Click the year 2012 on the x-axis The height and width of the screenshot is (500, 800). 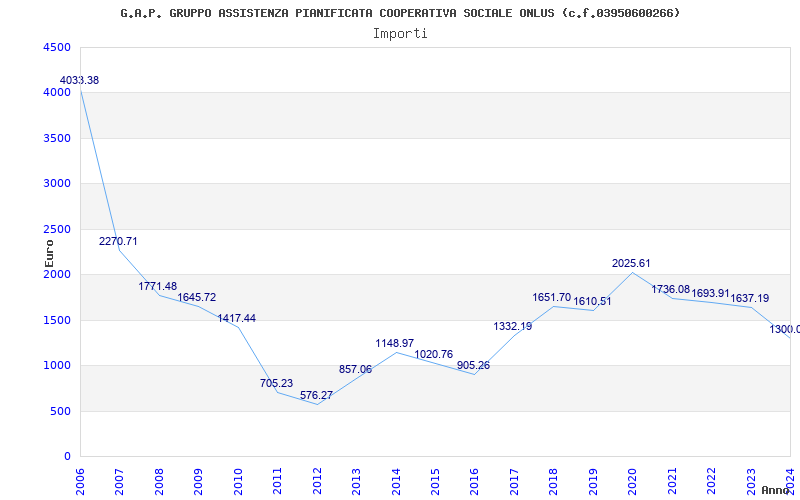pyautogui.click(x=317, y=478)
